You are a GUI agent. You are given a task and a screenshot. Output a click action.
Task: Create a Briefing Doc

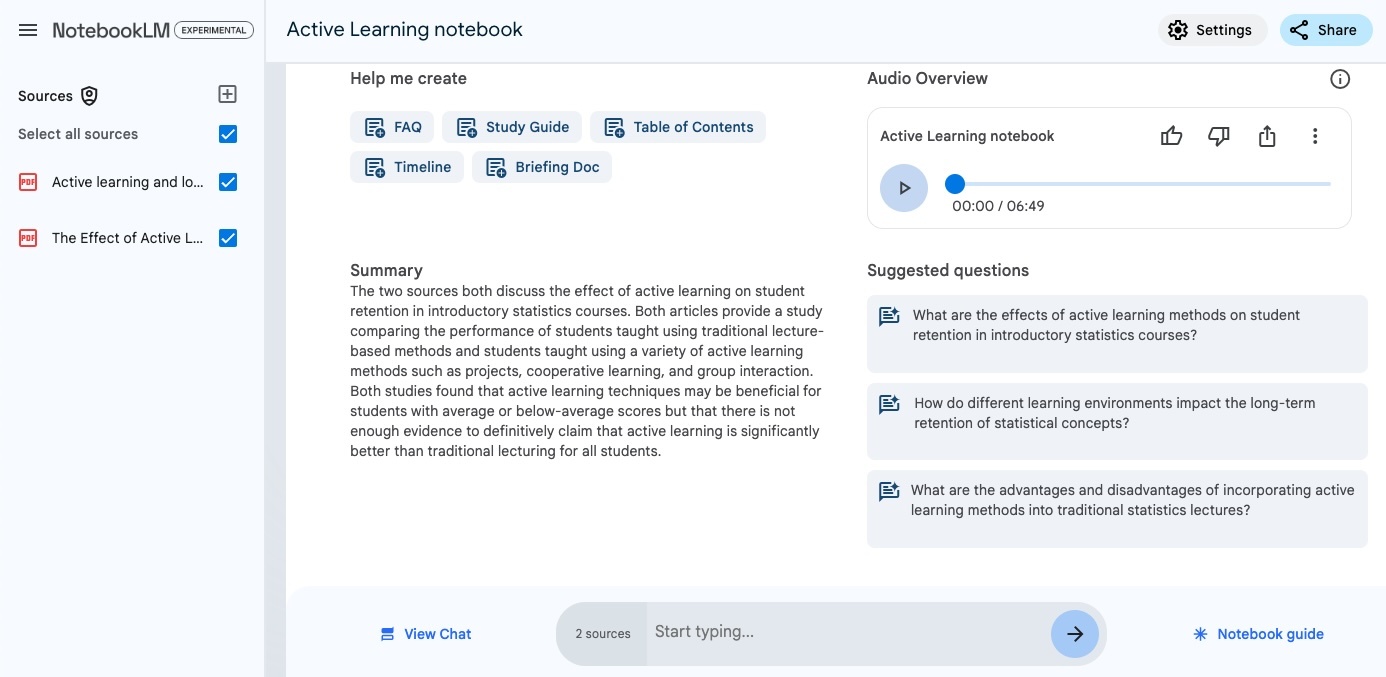542,167
